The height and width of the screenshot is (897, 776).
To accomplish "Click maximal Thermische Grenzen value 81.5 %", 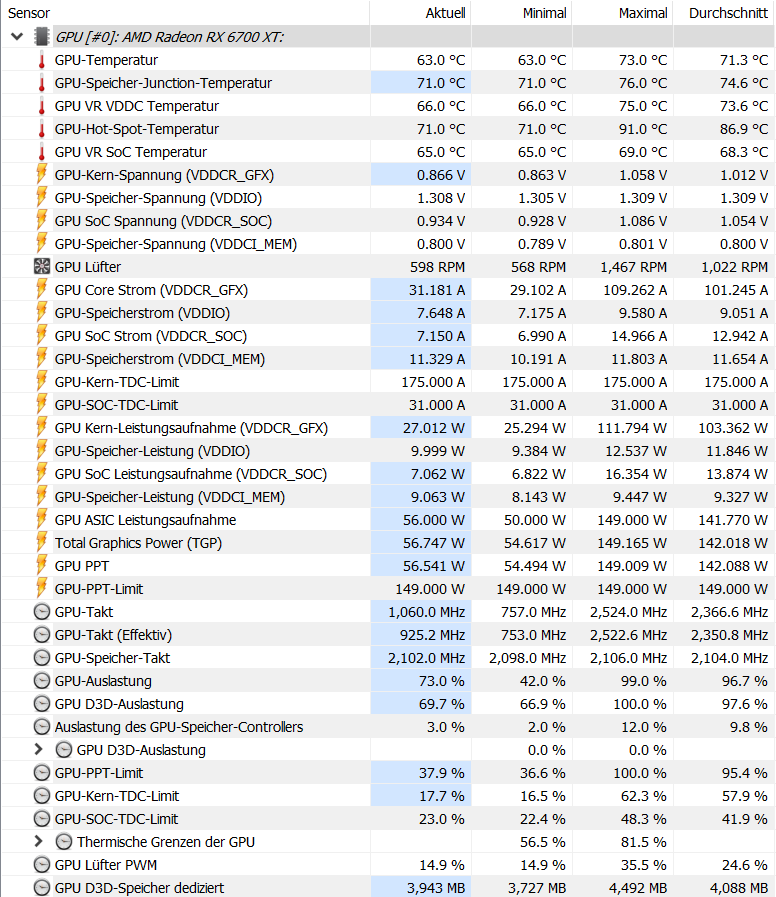I will (644, 842).
